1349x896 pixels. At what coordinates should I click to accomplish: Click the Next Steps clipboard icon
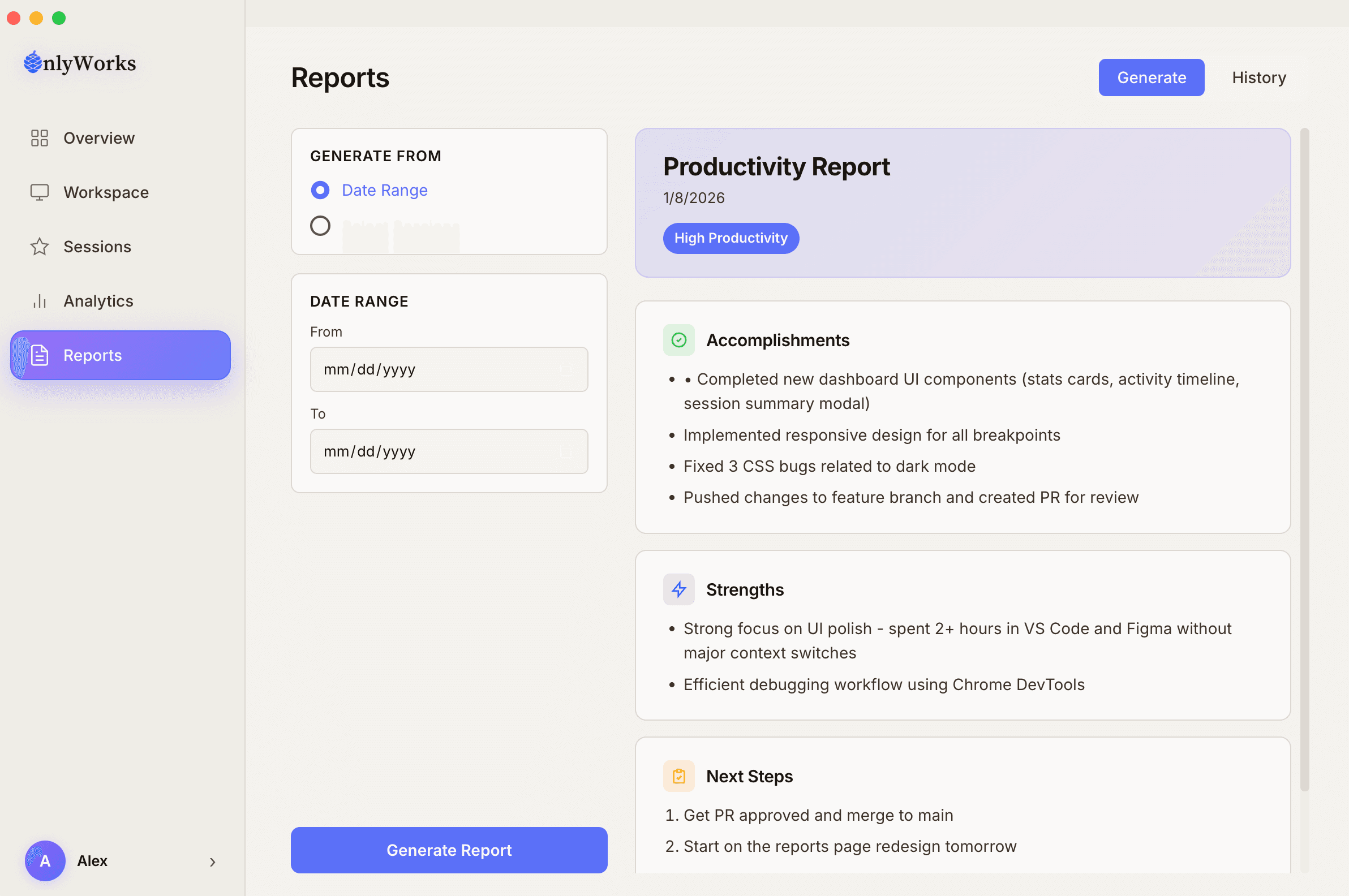click(678, 776)
